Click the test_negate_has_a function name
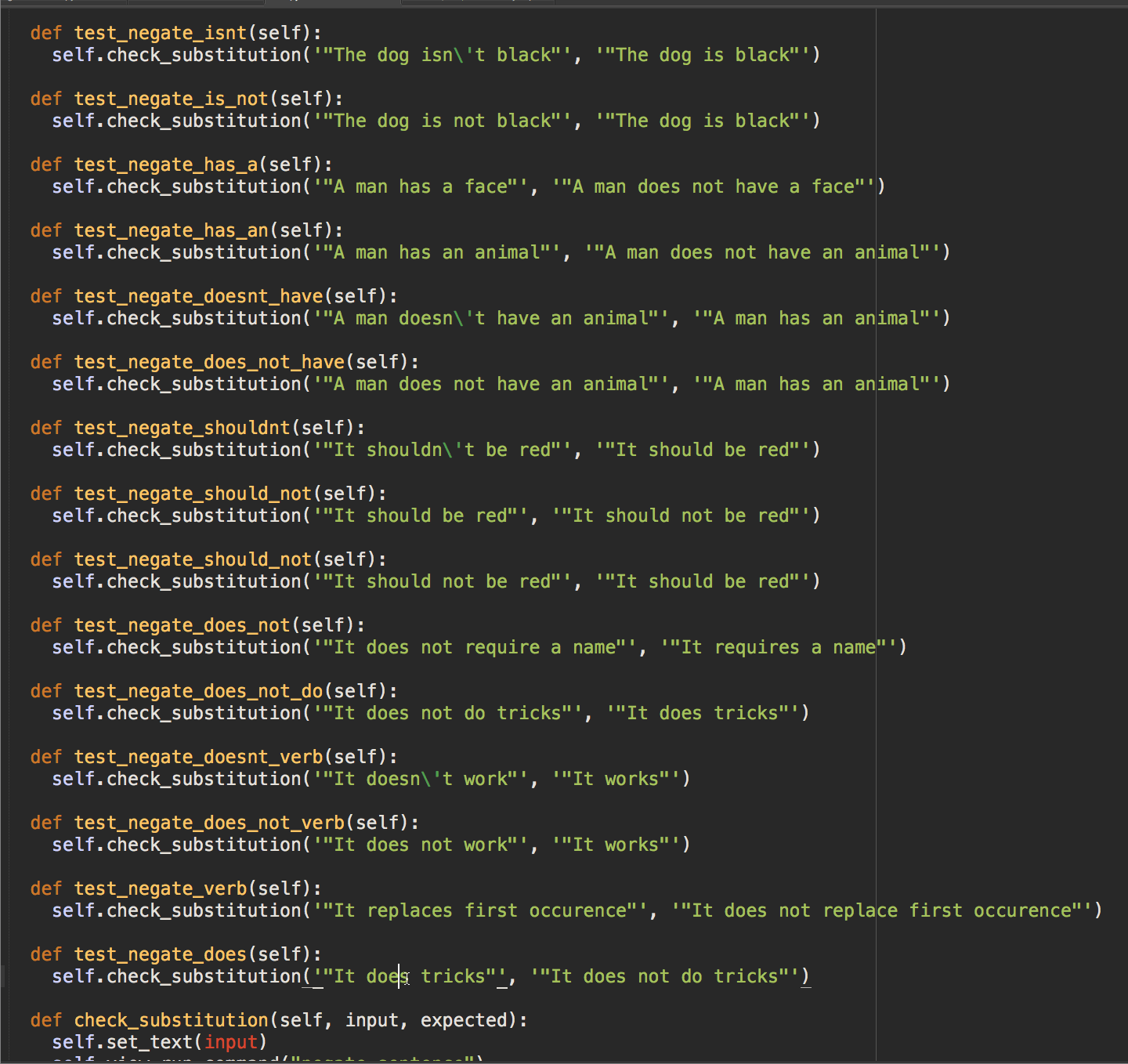Image resolution: width=1128 pixels, height=1064 pixels. click(x=166, y=165)
